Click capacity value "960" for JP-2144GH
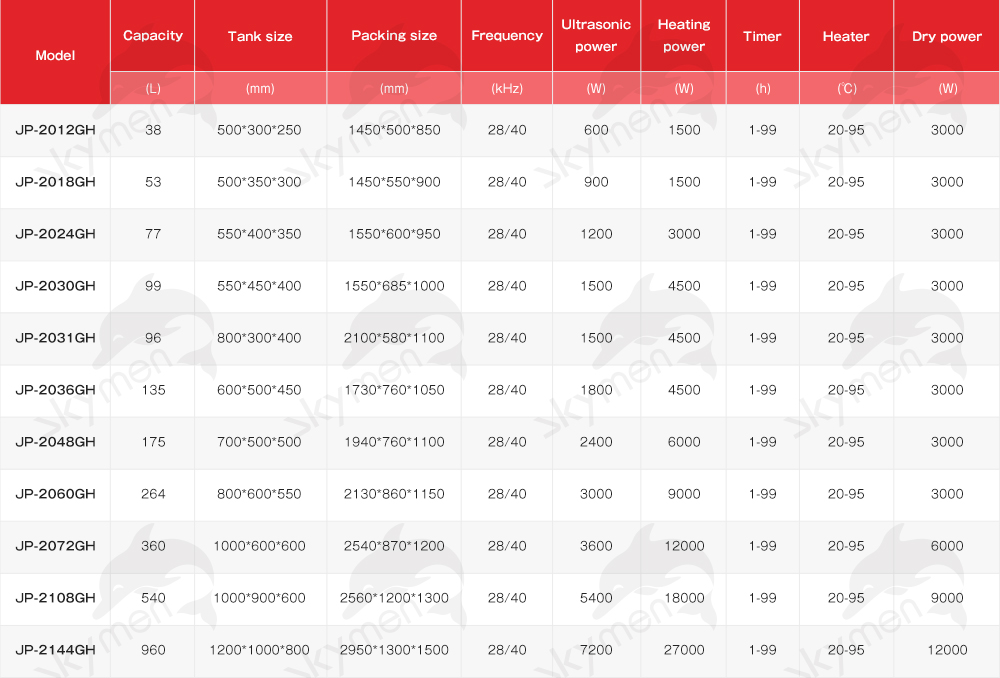This screenshot has height=678, width=1000. pos(153,650)
